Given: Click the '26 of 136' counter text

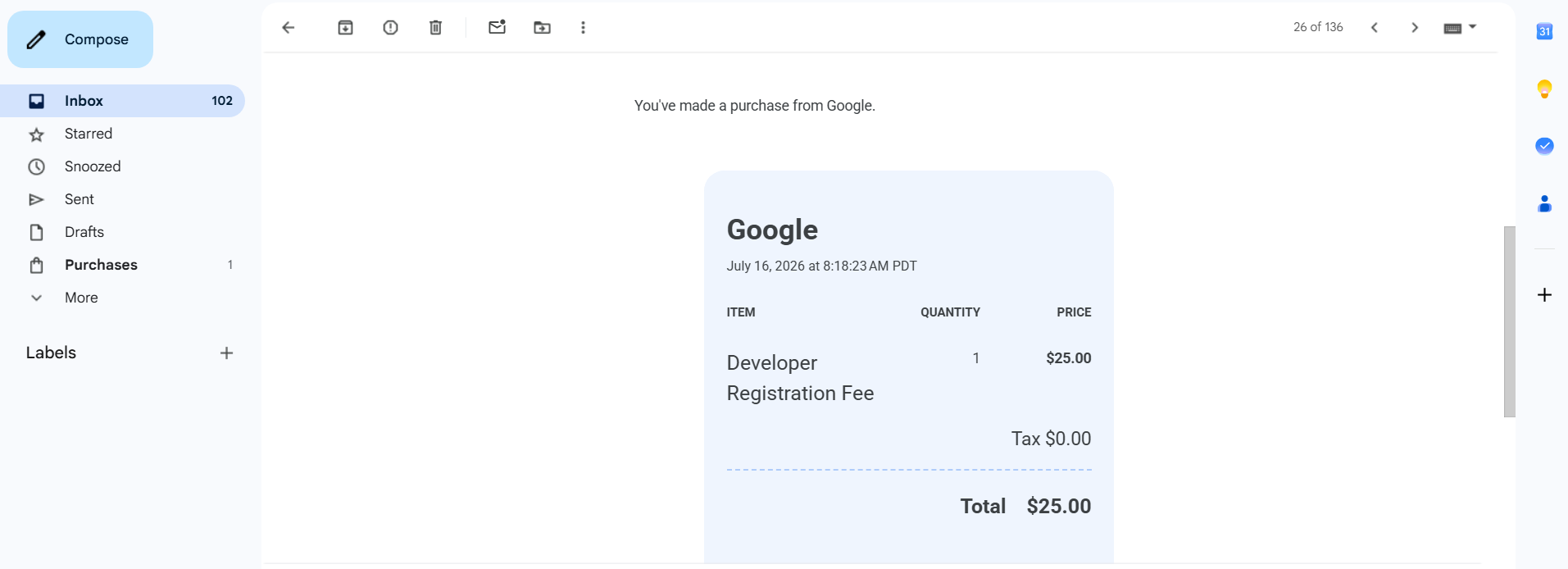Looking at the screenshot, I should [x=1318, y=27].
